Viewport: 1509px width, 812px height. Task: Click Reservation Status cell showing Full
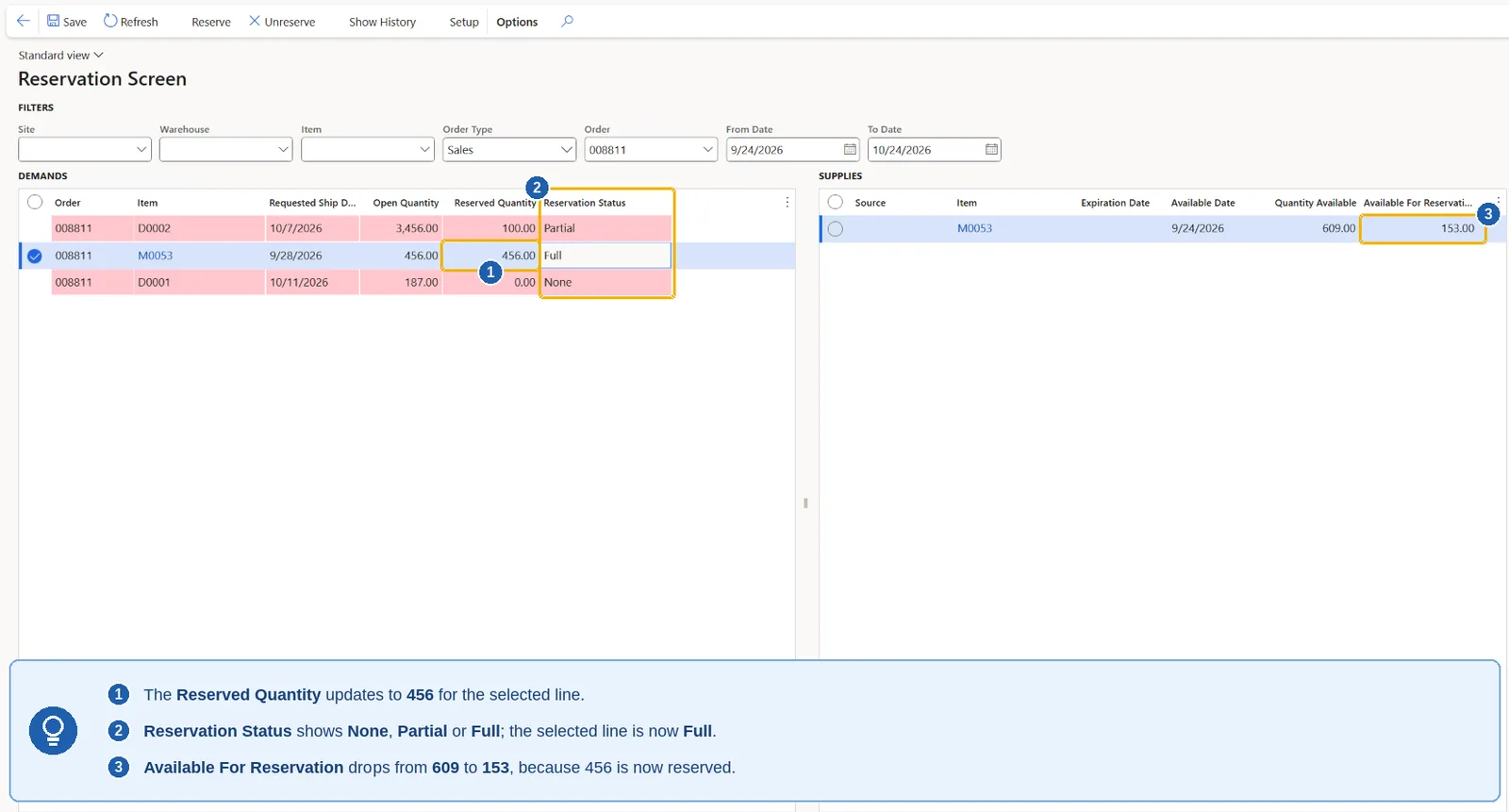(605, 256)
